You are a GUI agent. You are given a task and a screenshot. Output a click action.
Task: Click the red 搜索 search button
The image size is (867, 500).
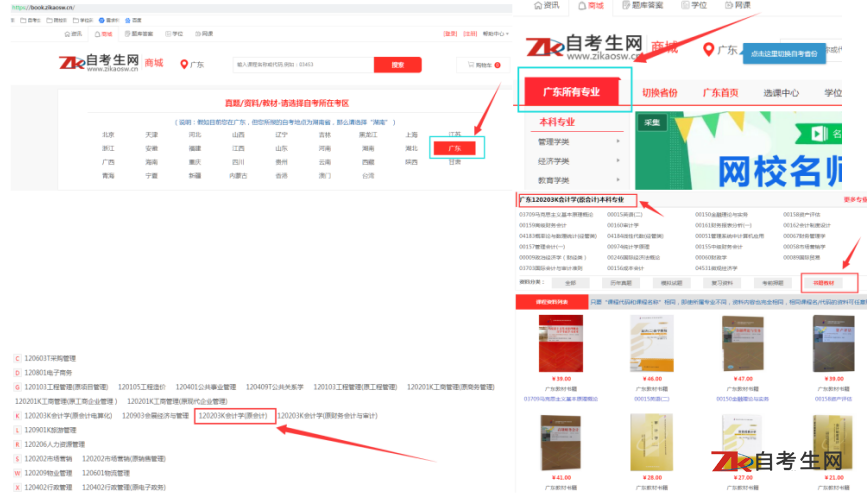(x=398, y=65)
